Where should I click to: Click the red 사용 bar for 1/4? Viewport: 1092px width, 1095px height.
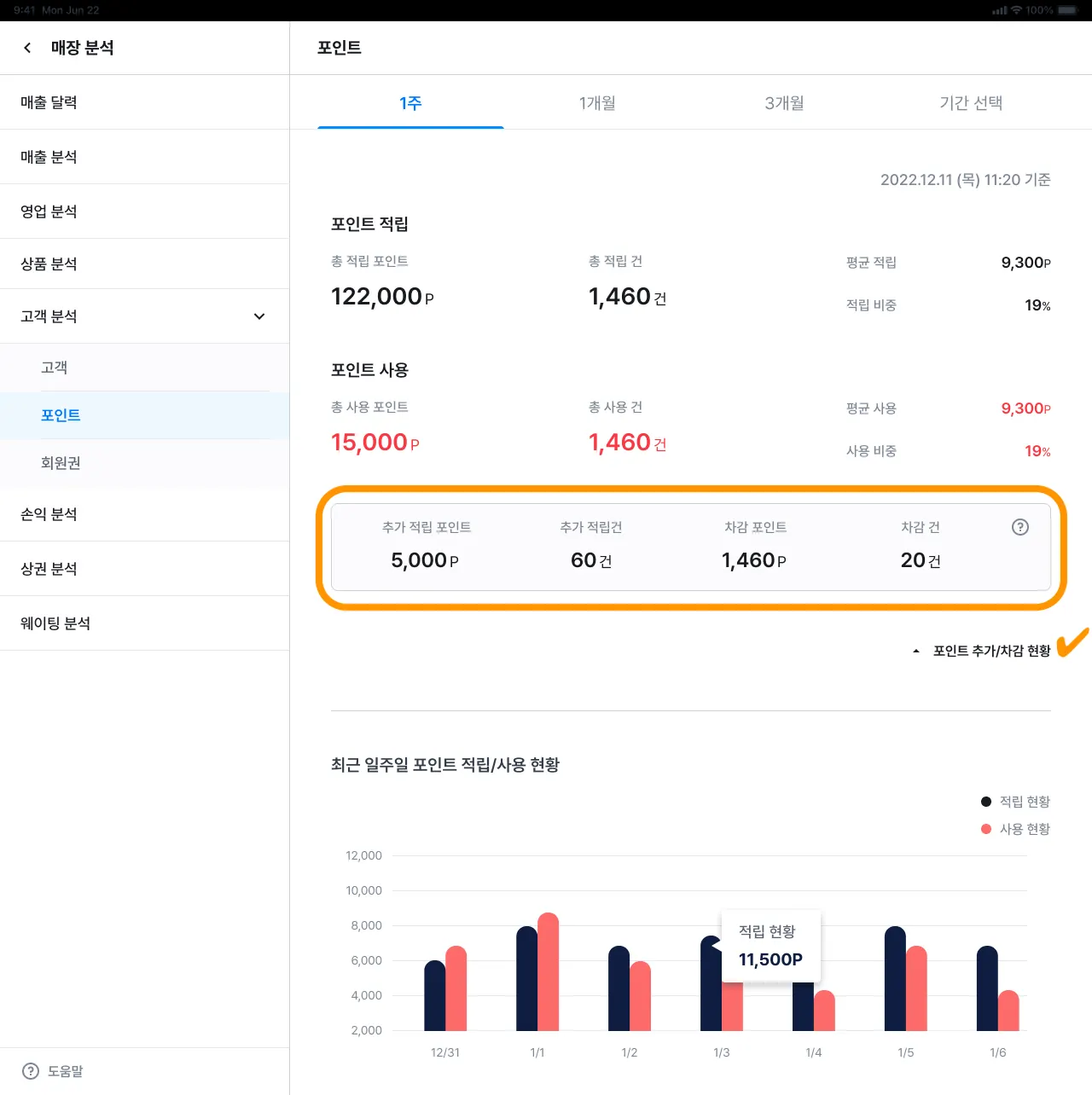tap(825, 1011)
